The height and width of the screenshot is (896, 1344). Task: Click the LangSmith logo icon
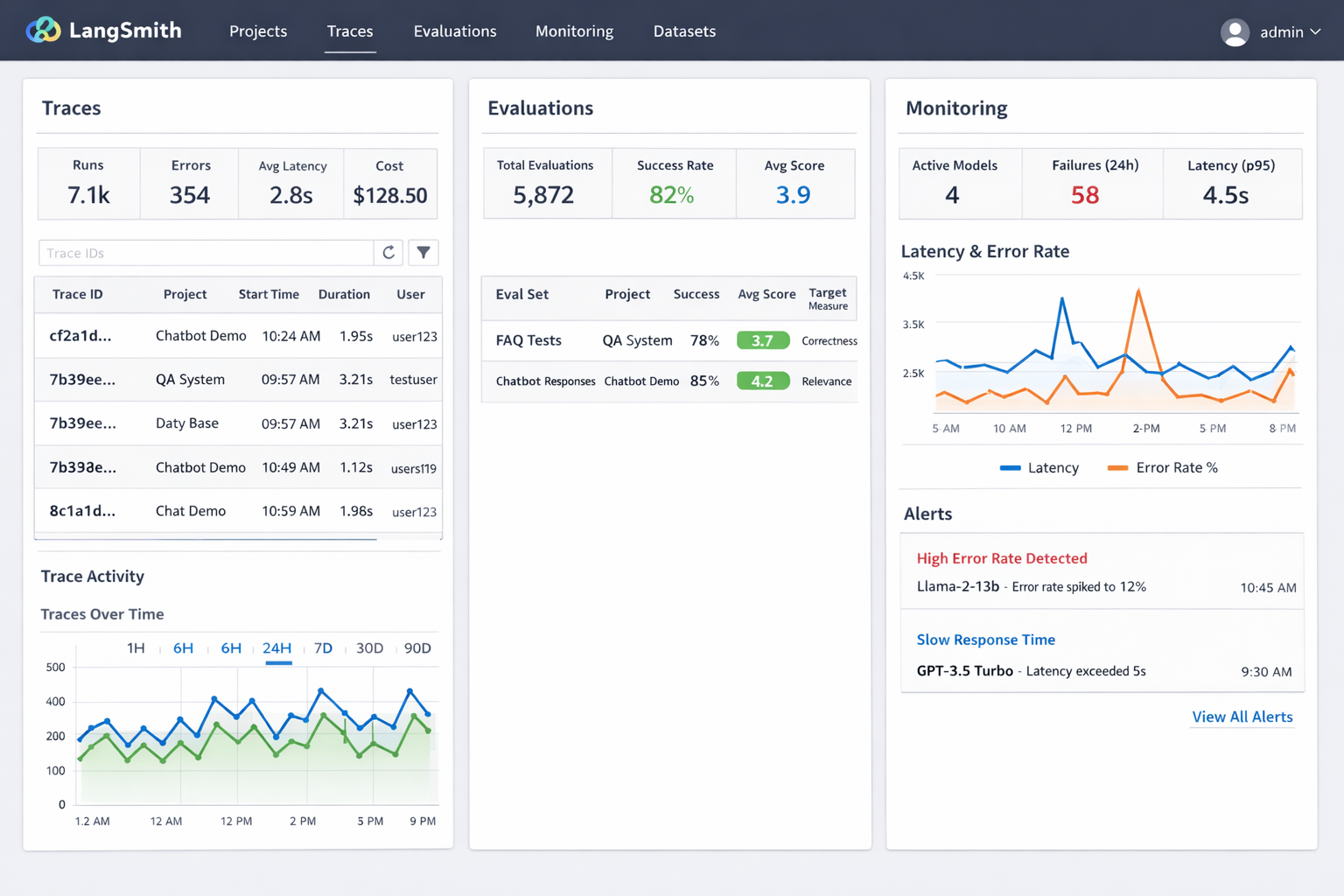[43, 31]
